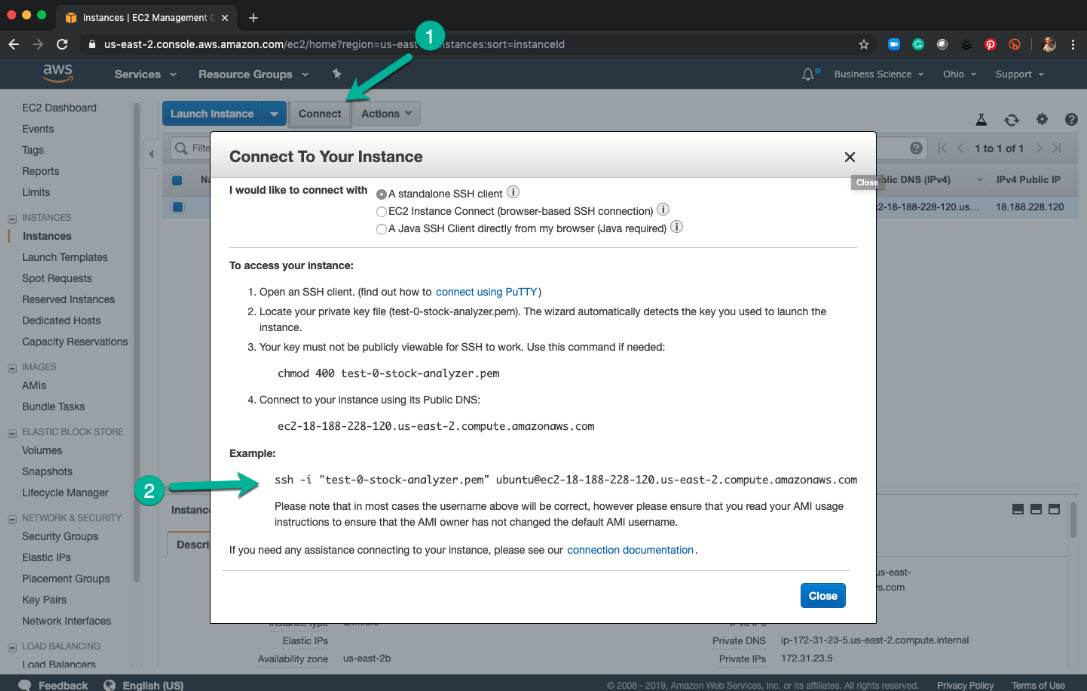Open the Chrome three-dot menu

(1073, 44)
